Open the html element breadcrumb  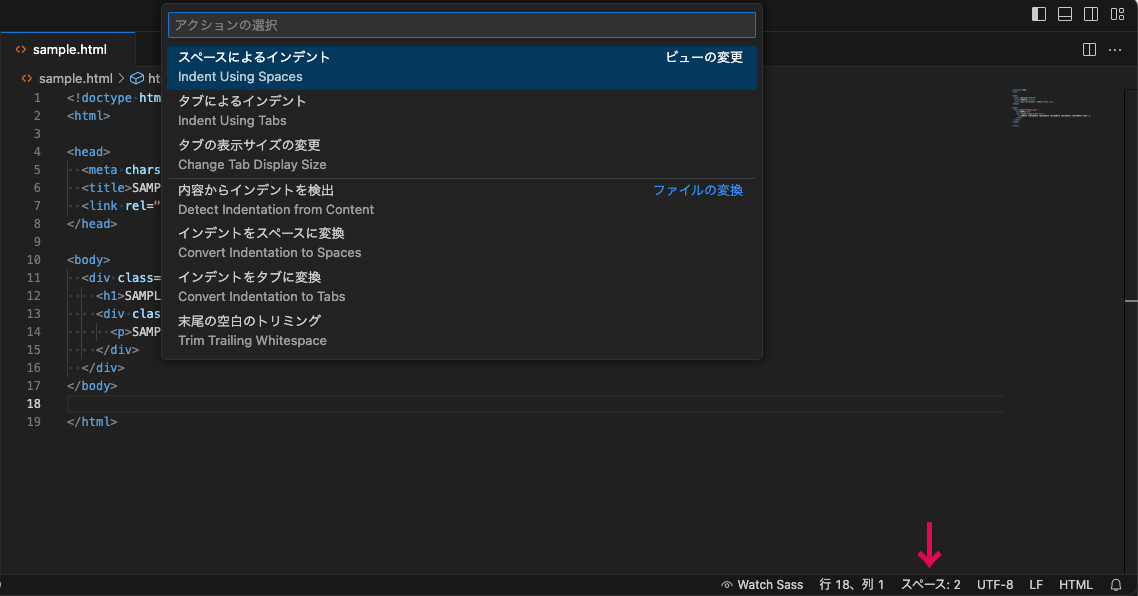pyautogui.click(x=150, y=78)
